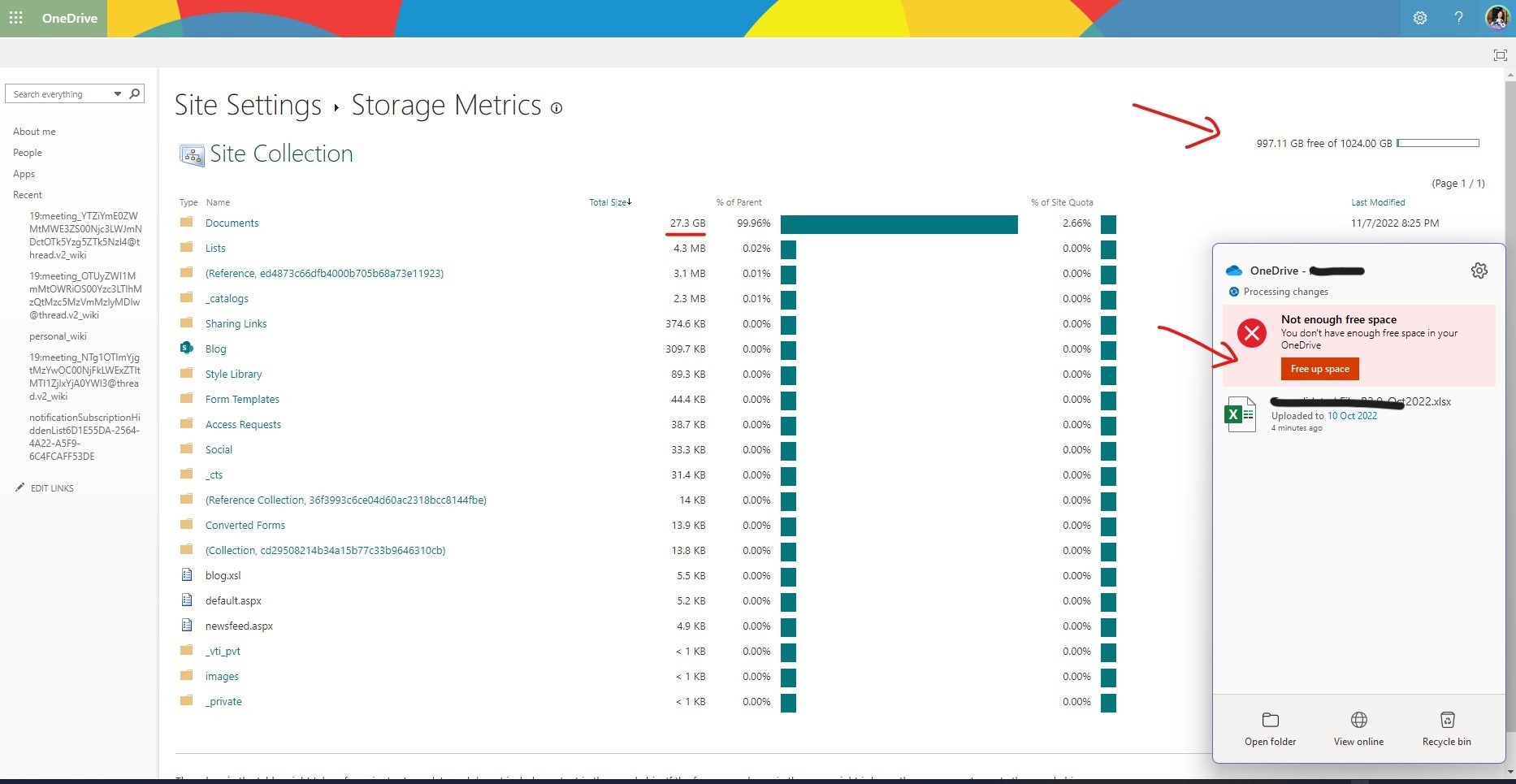Open the Lists folder link
Screen dimensions: 1516x784
[x=215, y=249]
